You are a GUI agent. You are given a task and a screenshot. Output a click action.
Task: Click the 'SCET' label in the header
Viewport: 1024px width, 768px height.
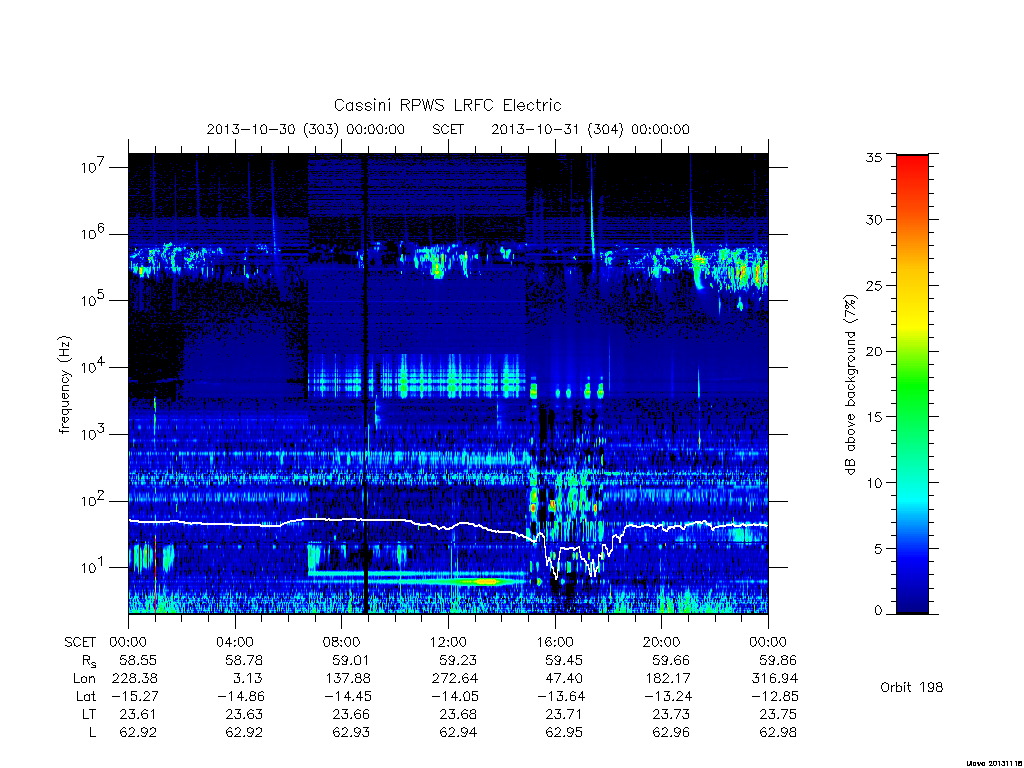click(448, 129)
